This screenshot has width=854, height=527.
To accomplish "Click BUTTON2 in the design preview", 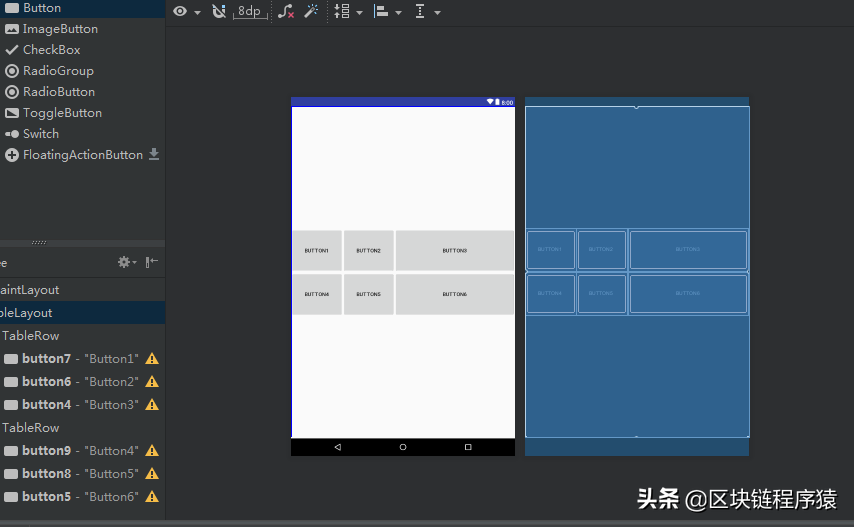I will [x=369, y=250].
